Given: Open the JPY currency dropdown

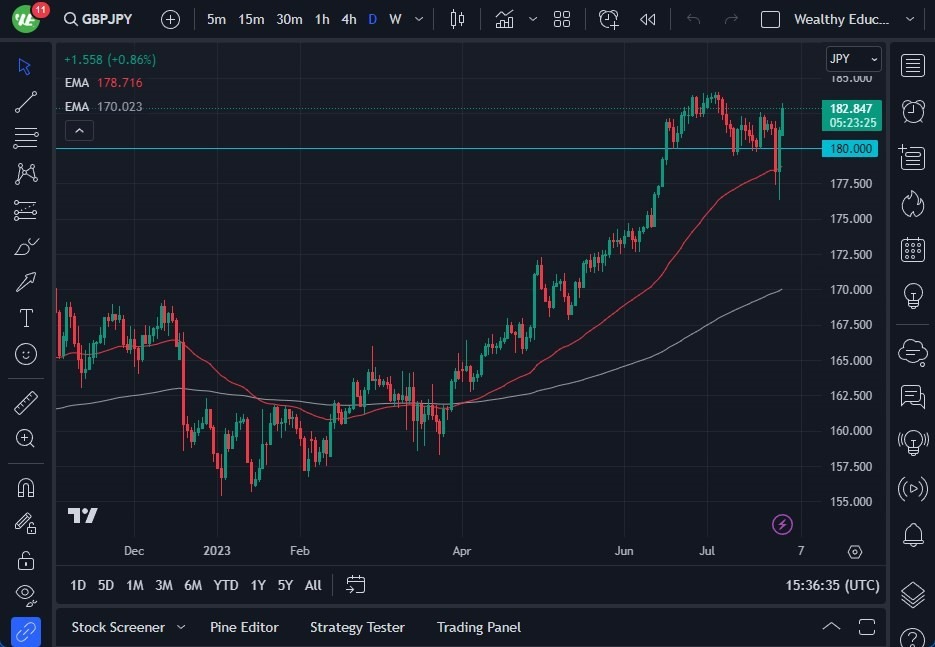Looking at the screenshot, I should (852, 59).
